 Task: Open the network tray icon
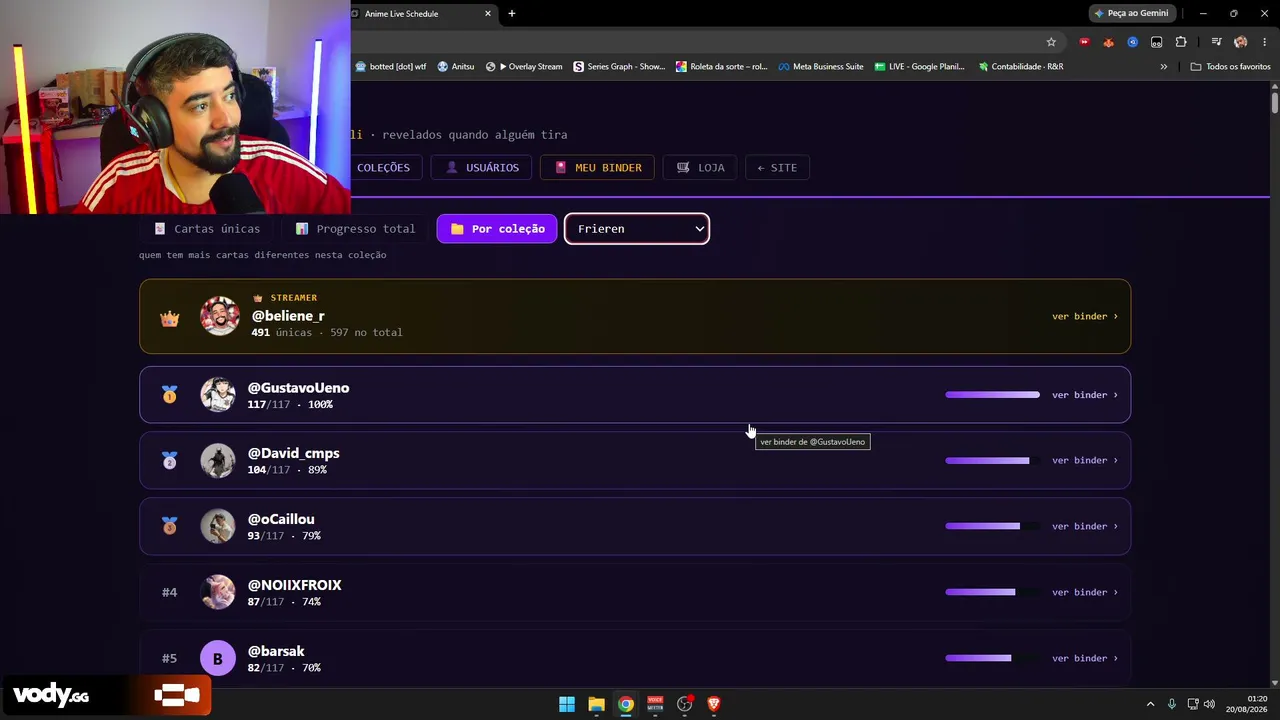1193,704
